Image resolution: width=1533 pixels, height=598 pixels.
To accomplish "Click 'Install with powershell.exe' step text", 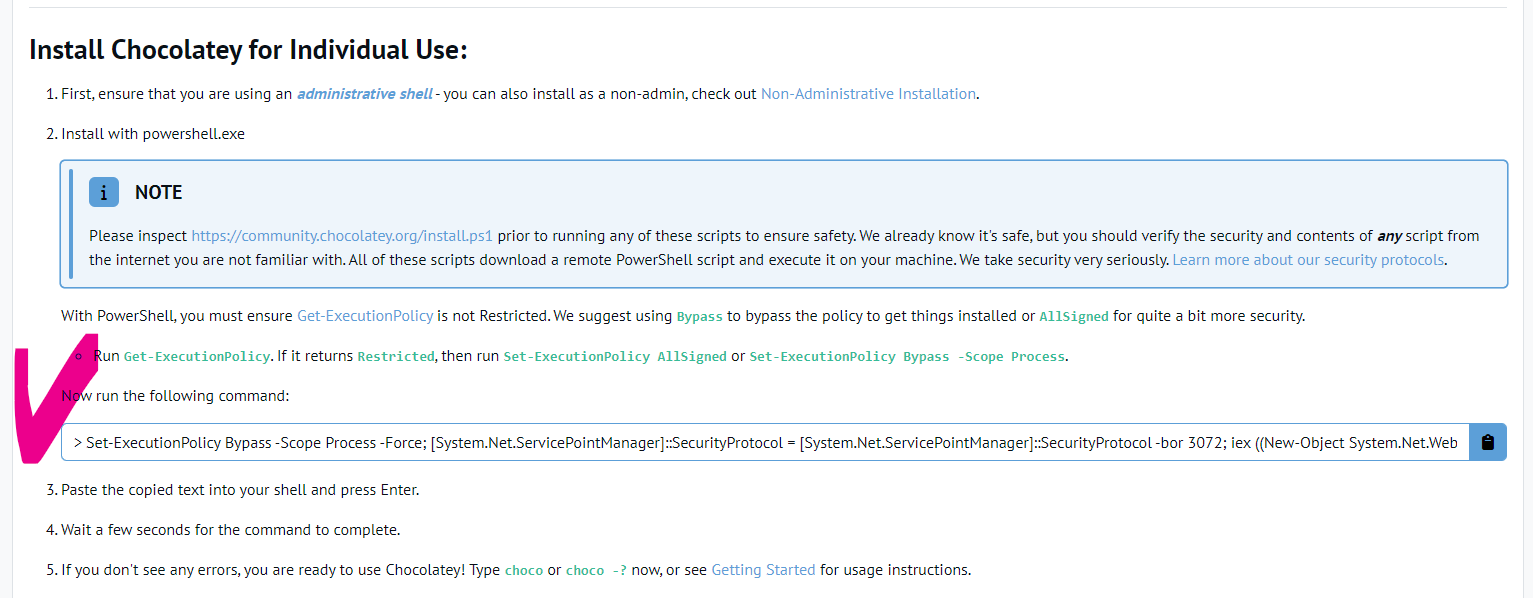I will 153,134.
